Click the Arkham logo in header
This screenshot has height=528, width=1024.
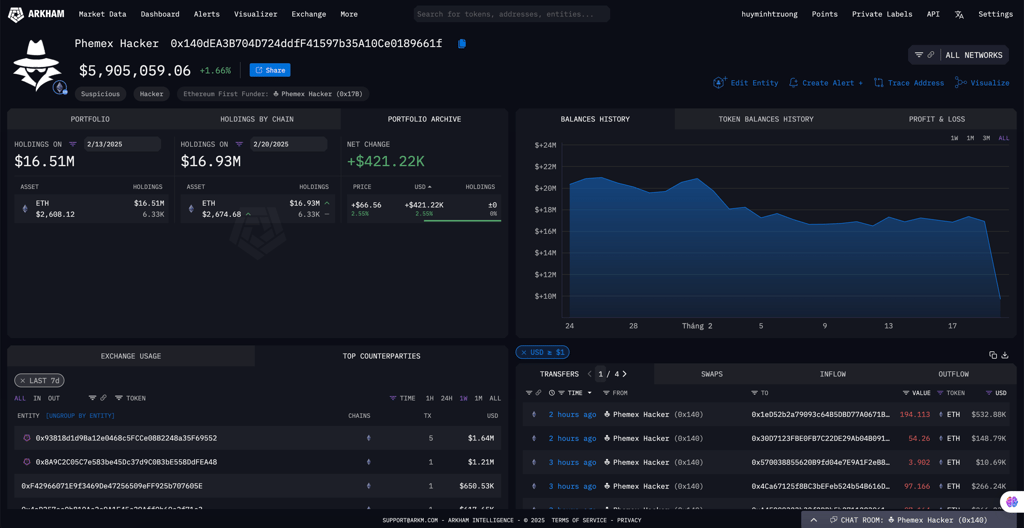tap(36, 14)
